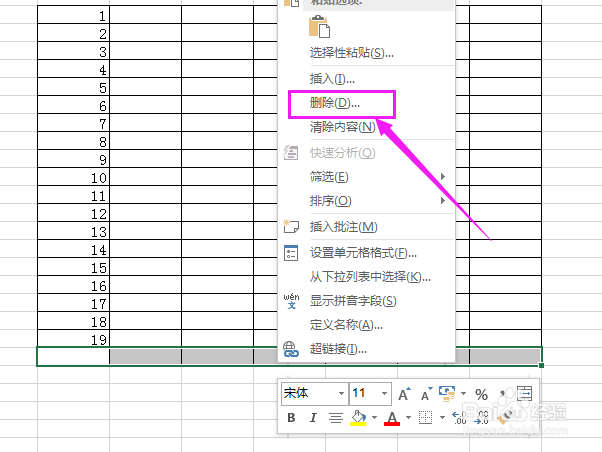The height and width of the screenshot is (452, 602).
Task: Expand the arrow beside 排序(O)
Action: (x=443, y=200)
